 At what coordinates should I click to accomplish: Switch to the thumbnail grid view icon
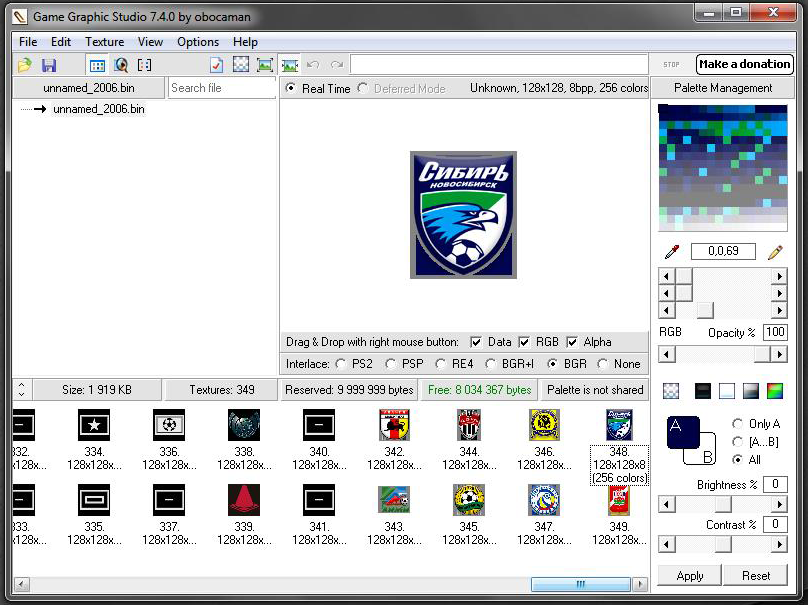coord(97,65)
